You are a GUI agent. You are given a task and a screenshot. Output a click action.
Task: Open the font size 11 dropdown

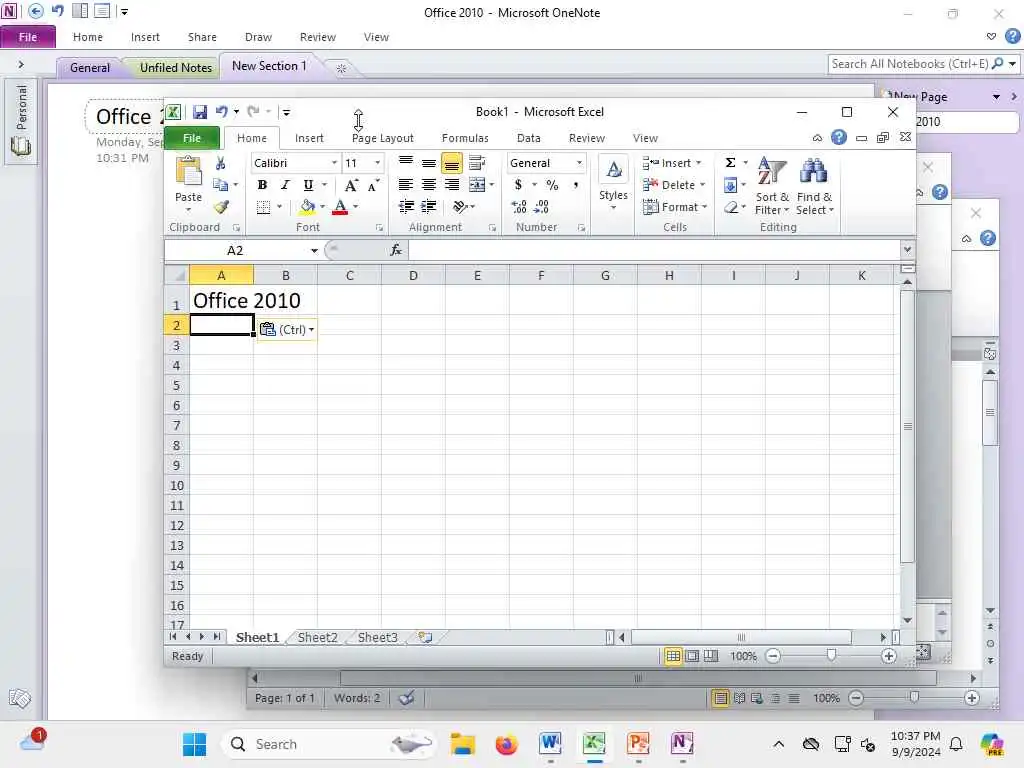377,163
